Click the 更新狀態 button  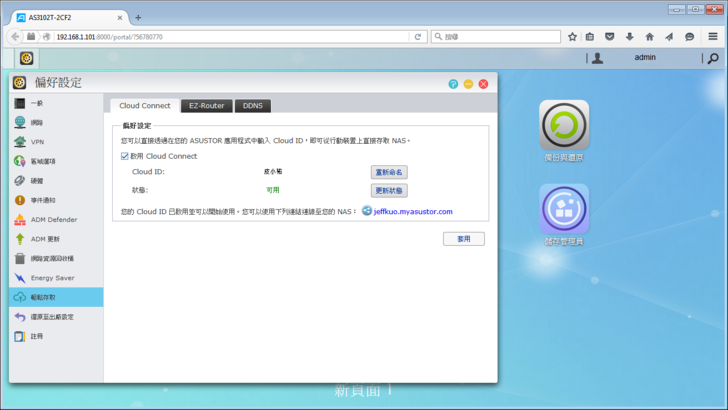pyautogui.click(x=389, y=190)
